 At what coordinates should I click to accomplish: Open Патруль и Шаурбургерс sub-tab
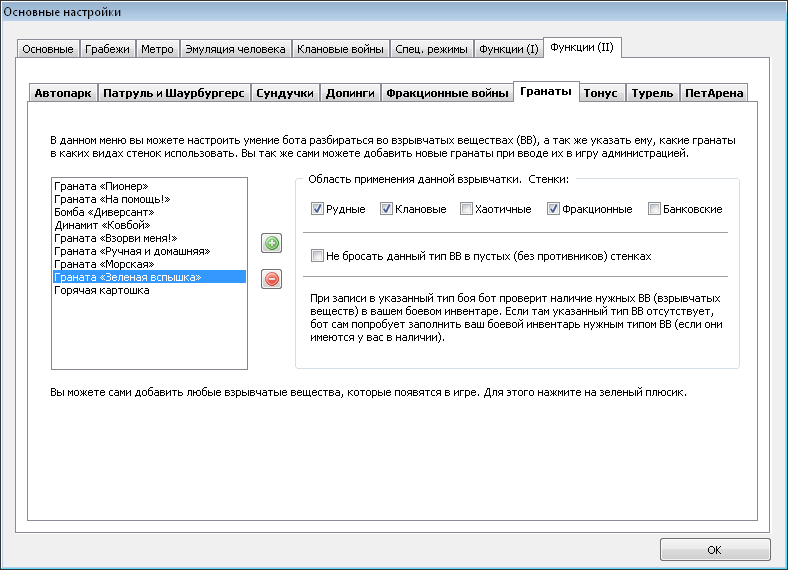pos(174,93)
